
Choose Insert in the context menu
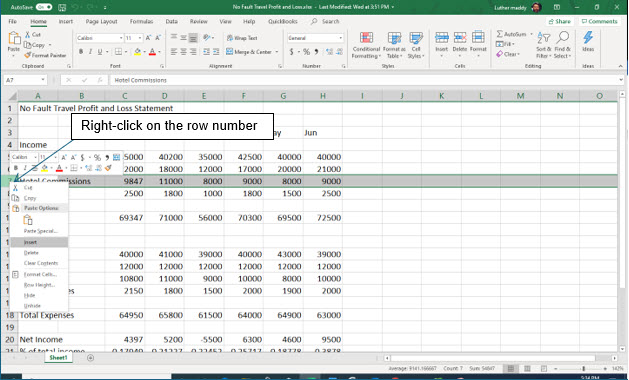39,242
